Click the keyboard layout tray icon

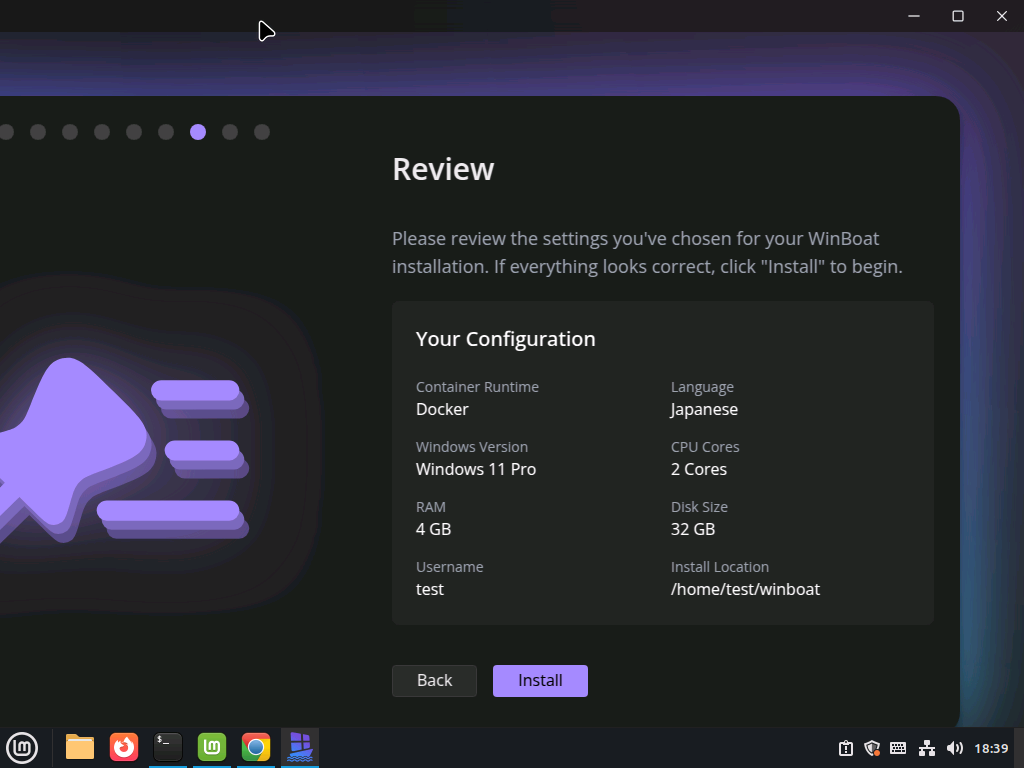coord(898,748)
